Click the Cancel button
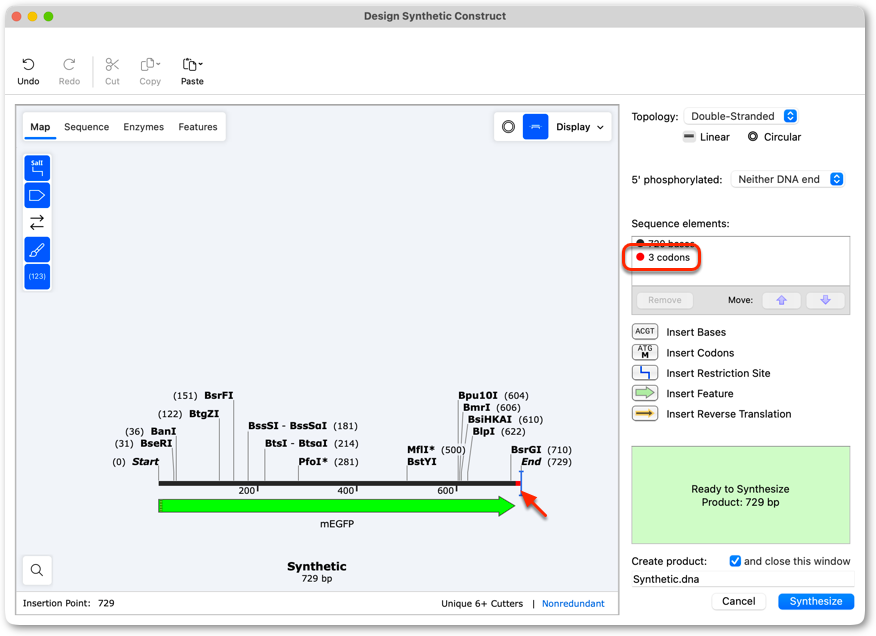Viewport: 876px width, 636px height. tap(739, 601)
